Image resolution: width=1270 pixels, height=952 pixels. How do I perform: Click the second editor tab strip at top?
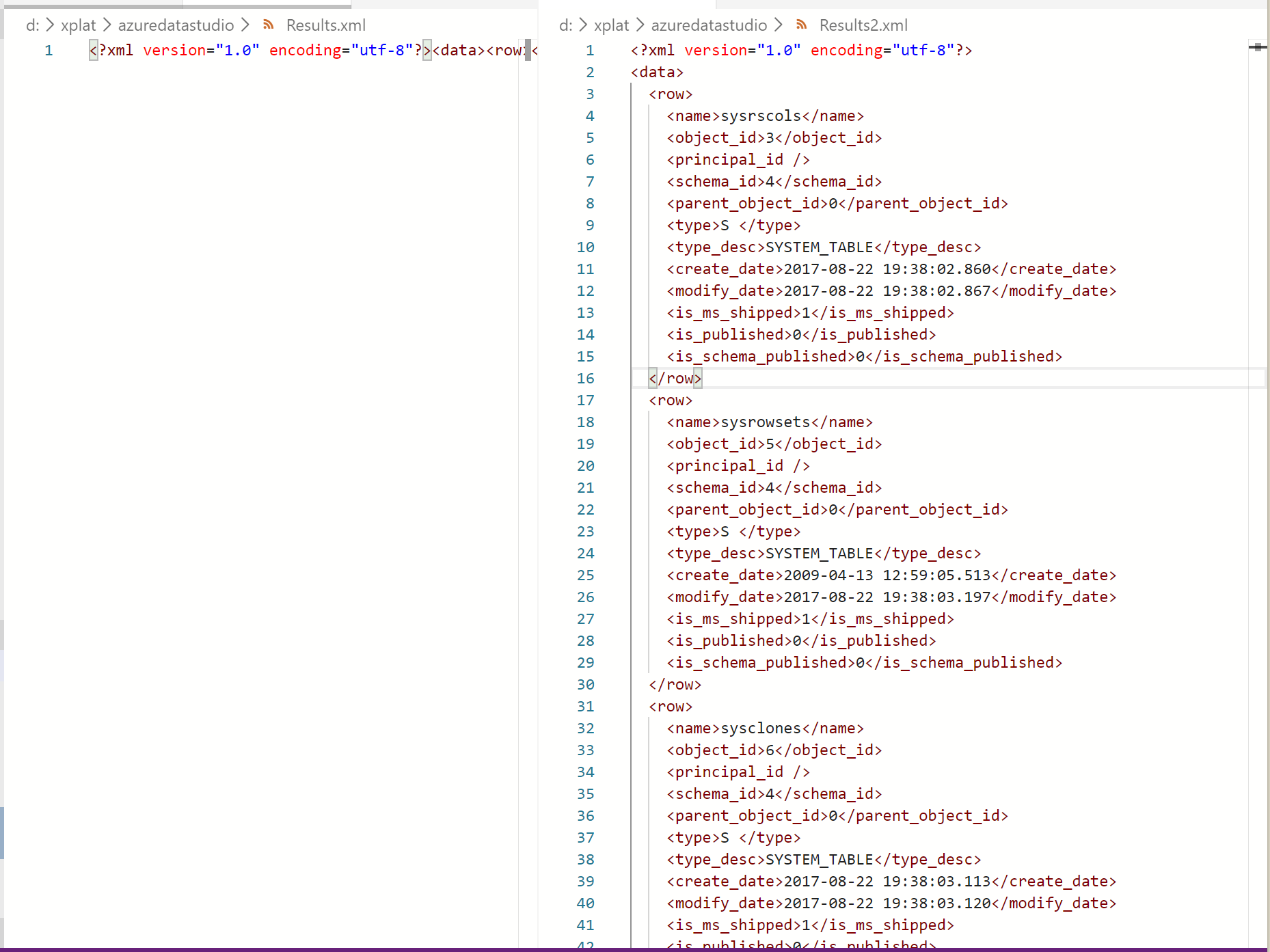[x=267, y=3]
